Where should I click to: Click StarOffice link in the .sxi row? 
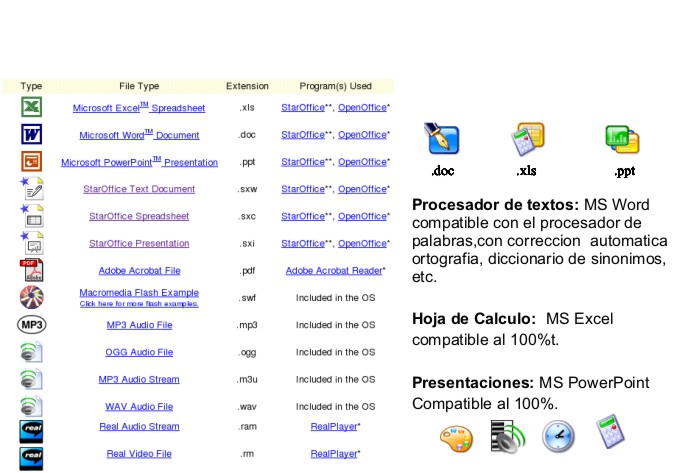pyautogui.click(x=303, y=243)
